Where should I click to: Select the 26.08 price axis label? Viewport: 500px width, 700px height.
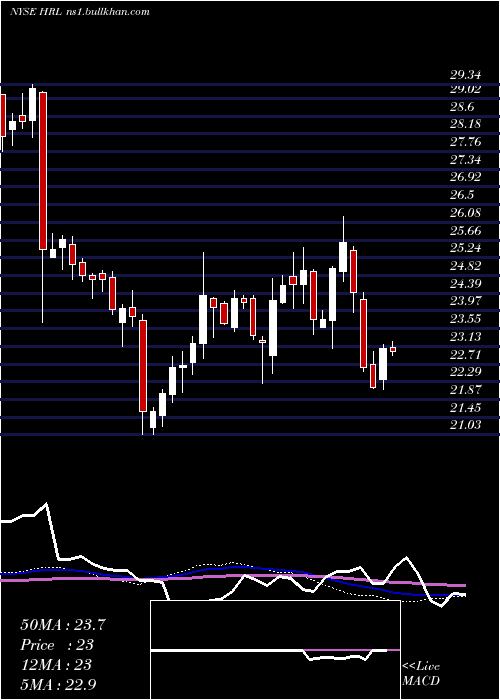(465, 213)
